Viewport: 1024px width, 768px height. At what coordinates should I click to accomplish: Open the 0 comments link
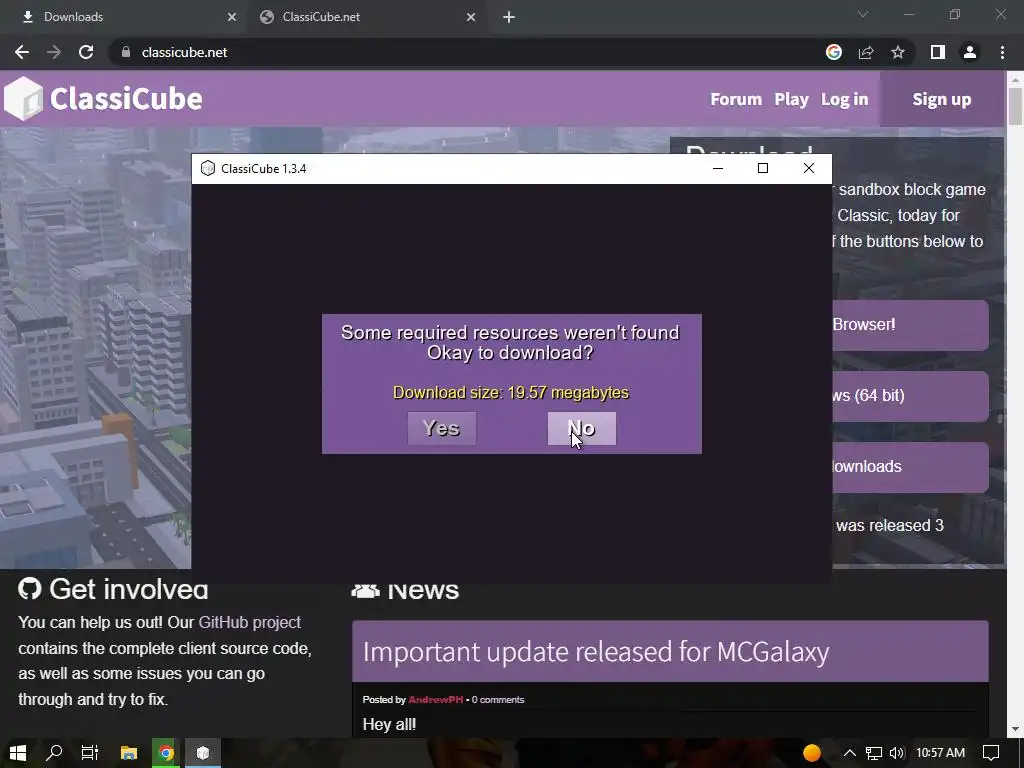(498, 699)
